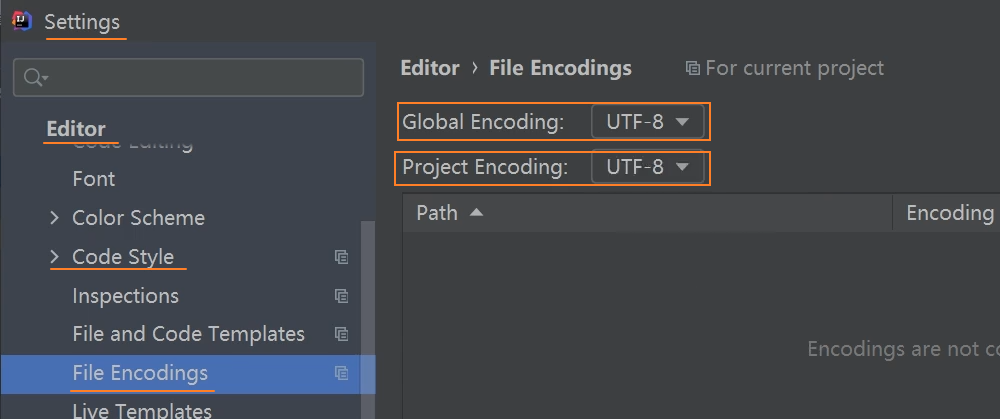The image size is (1000, 419).
Task: Click the Editor breadcrumb link
Action: point(429,68)
